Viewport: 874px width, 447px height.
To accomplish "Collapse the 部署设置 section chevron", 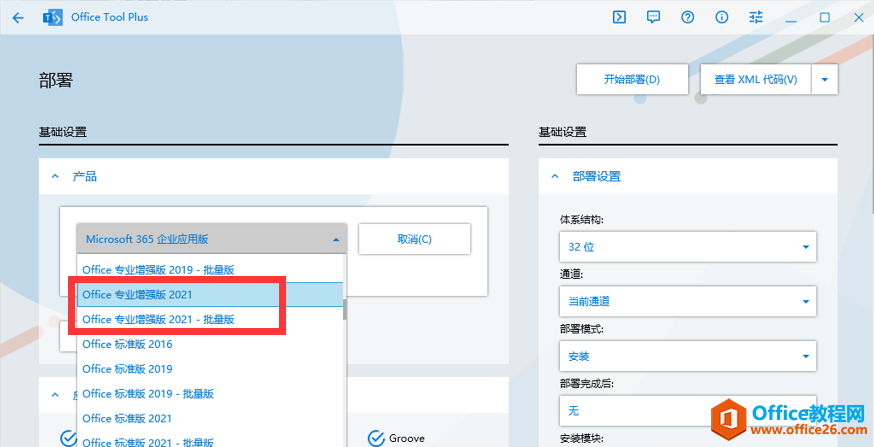I will click(555, 177).
